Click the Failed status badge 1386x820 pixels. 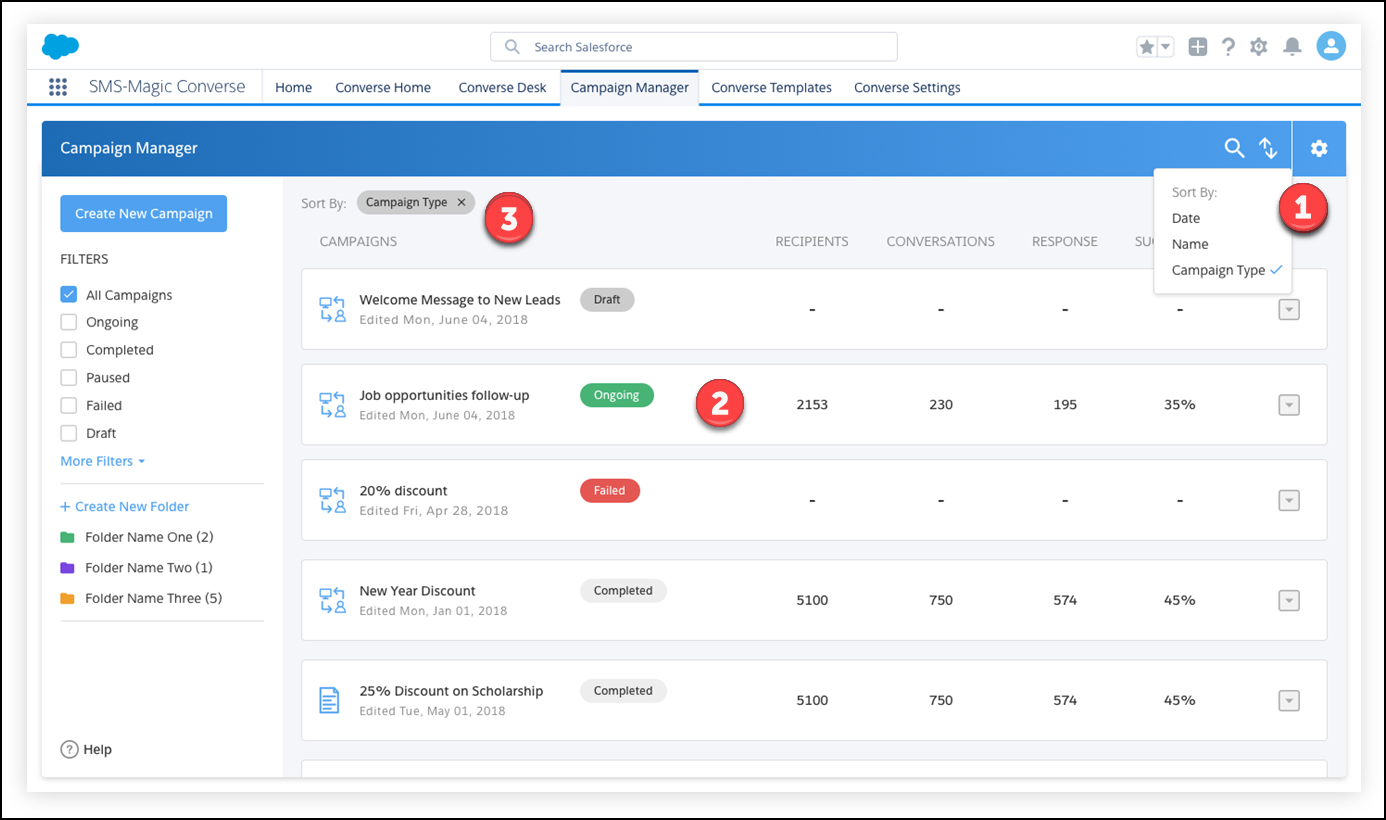pos(609,490)
